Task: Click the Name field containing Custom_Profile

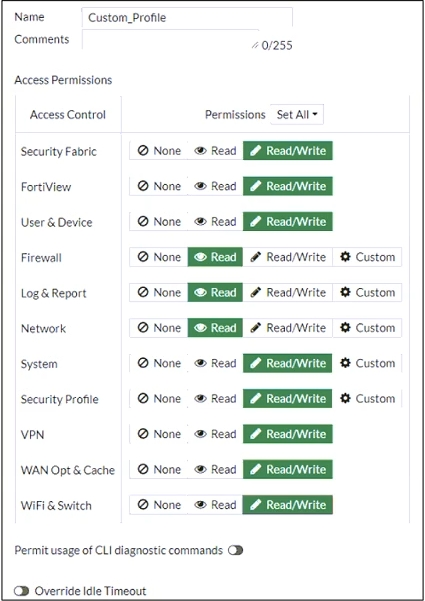Action: [187, 18]
